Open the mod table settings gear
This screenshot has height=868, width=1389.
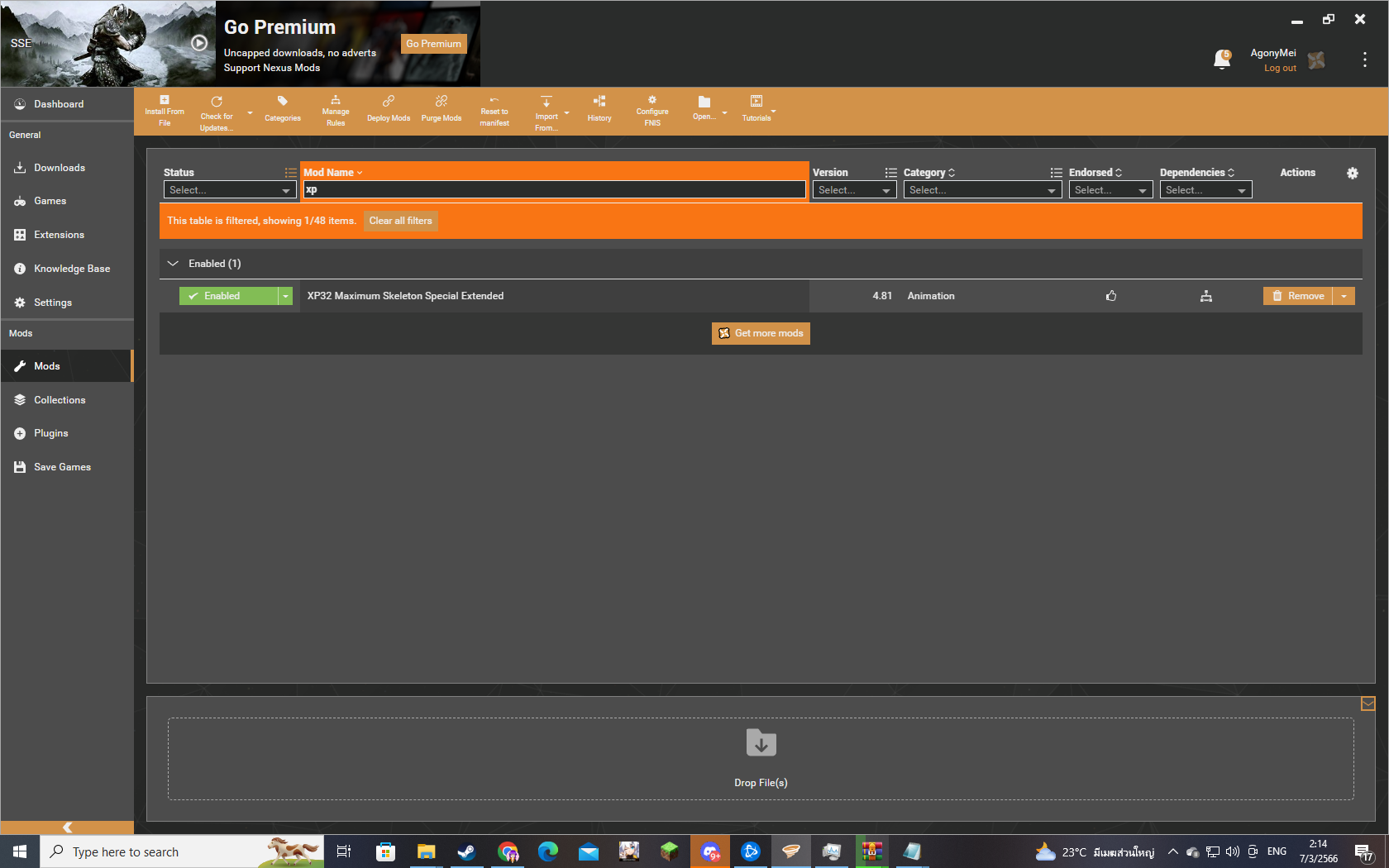1353,173
